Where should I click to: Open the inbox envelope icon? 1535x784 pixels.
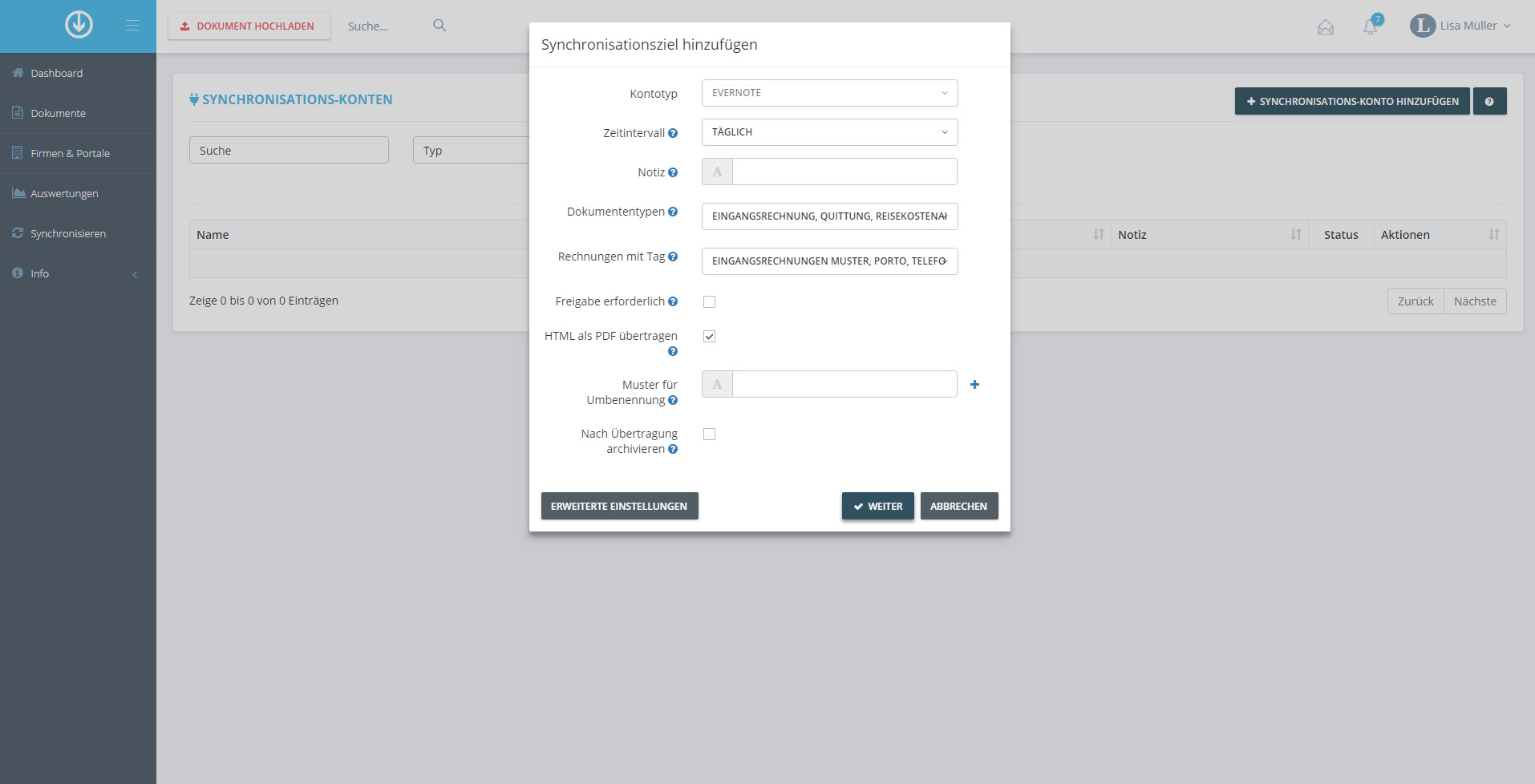tap(1326, 27)
